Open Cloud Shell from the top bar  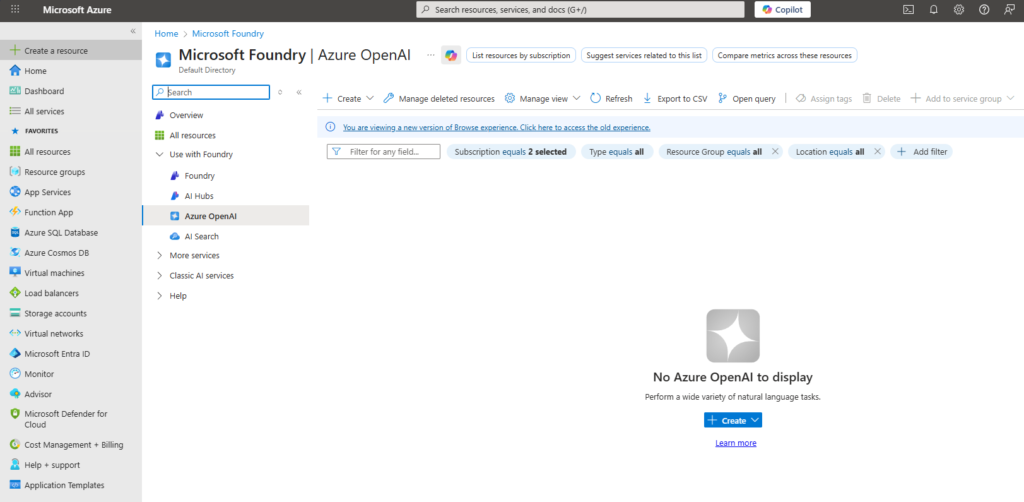[908, 9]
